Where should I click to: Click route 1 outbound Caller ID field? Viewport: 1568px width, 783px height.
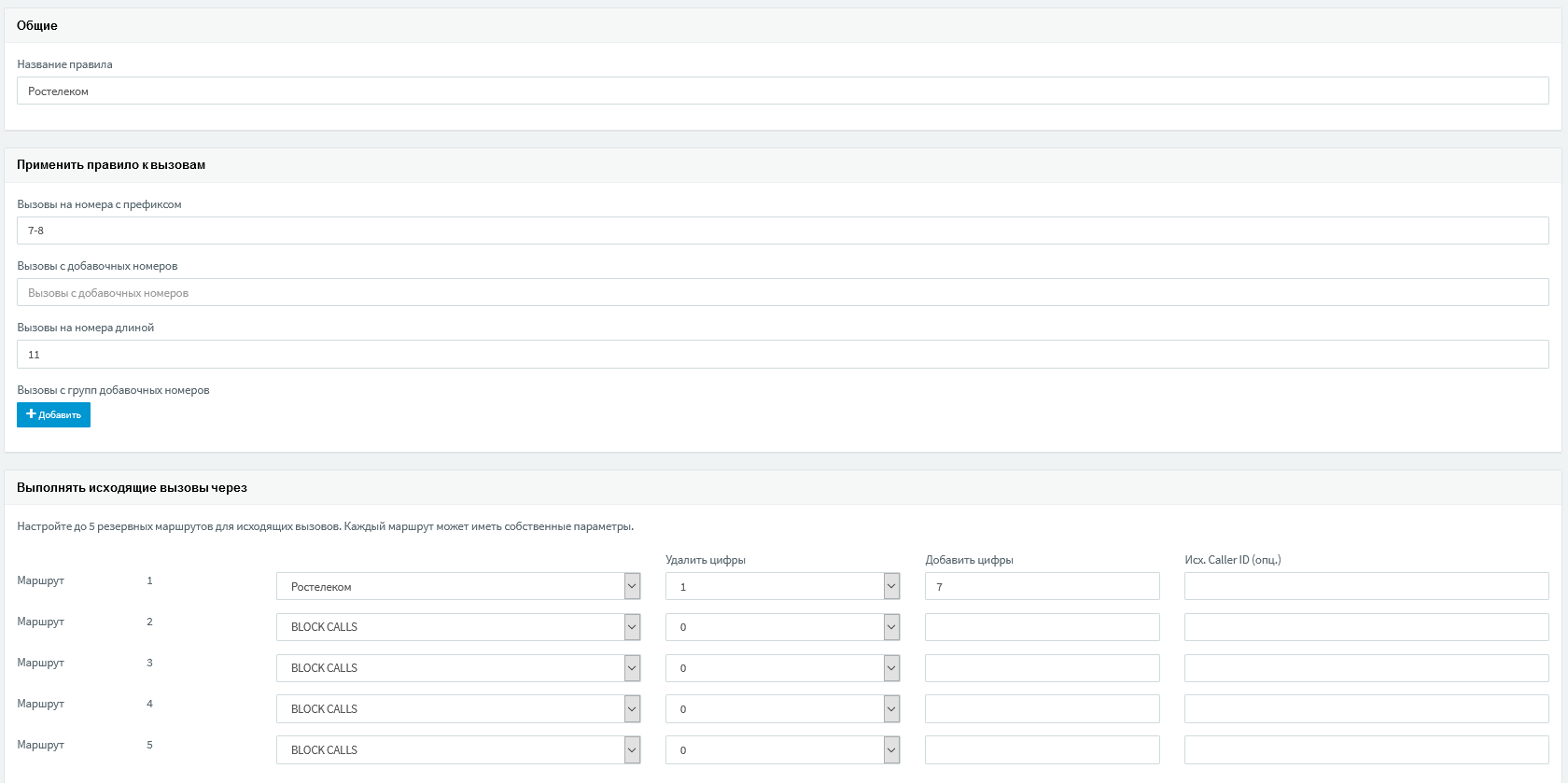(1366, 586)
